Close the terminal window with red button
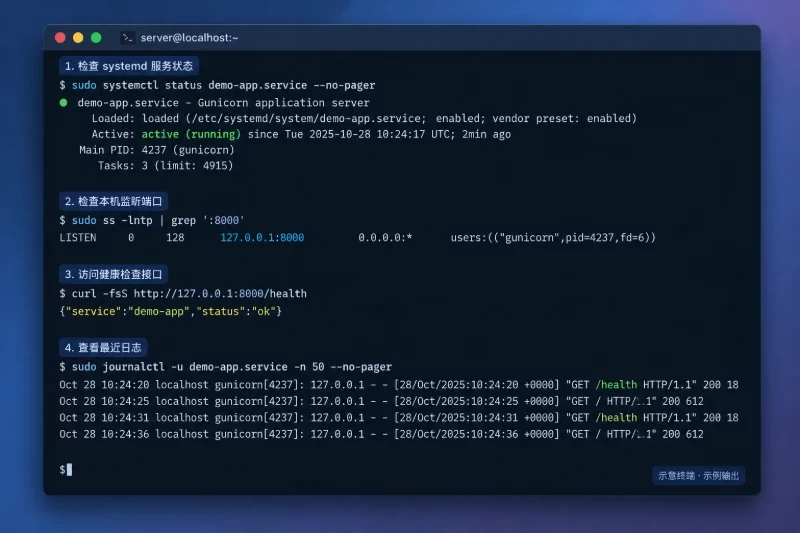This screenshot has width=800, height=533. pos(60,38)
